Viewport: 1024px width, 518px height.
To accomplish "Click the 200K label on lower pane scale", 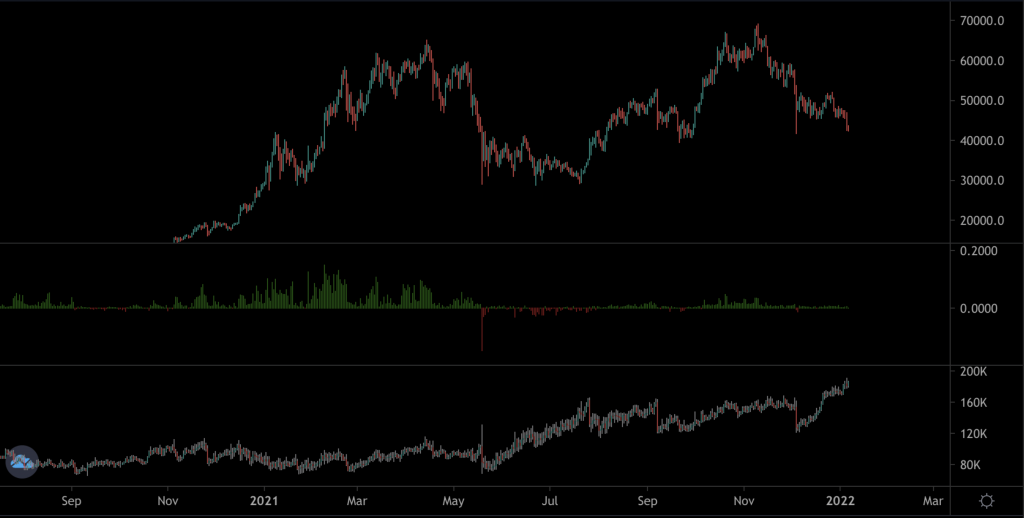I will click(x=974, y=372).
